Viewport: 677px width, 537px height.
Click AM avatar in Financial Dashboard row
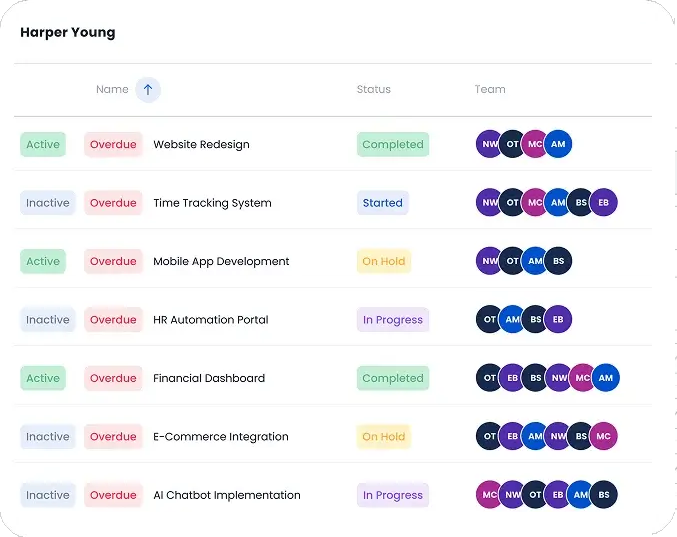coord(606,378)
